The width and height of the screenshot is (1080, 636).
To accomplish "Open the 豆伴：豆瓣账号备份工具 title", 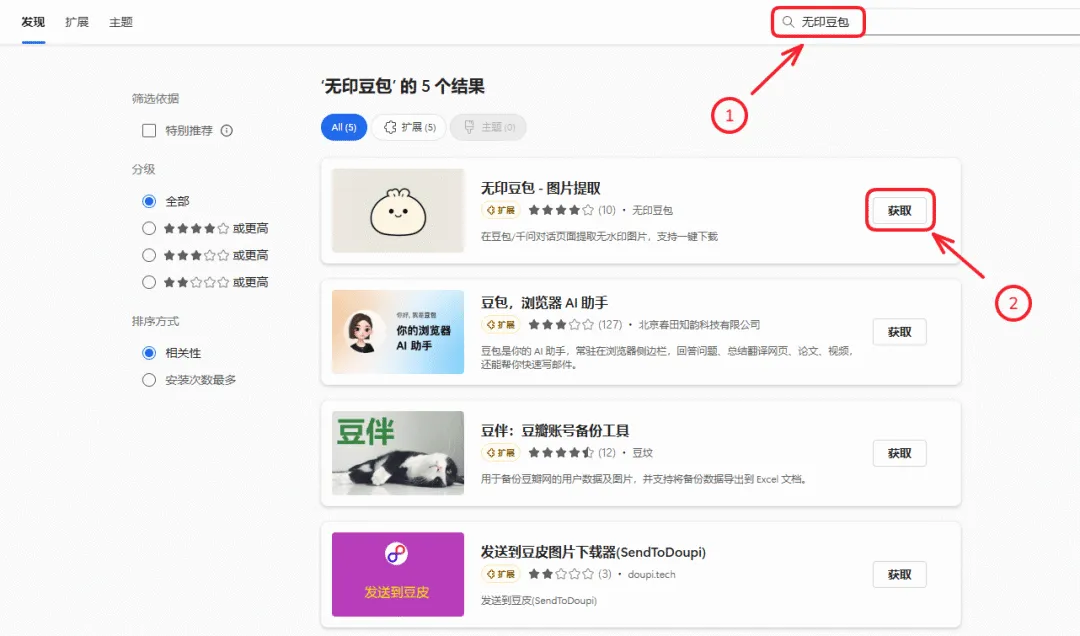I will pyautogui.click(x=555, y=431).
